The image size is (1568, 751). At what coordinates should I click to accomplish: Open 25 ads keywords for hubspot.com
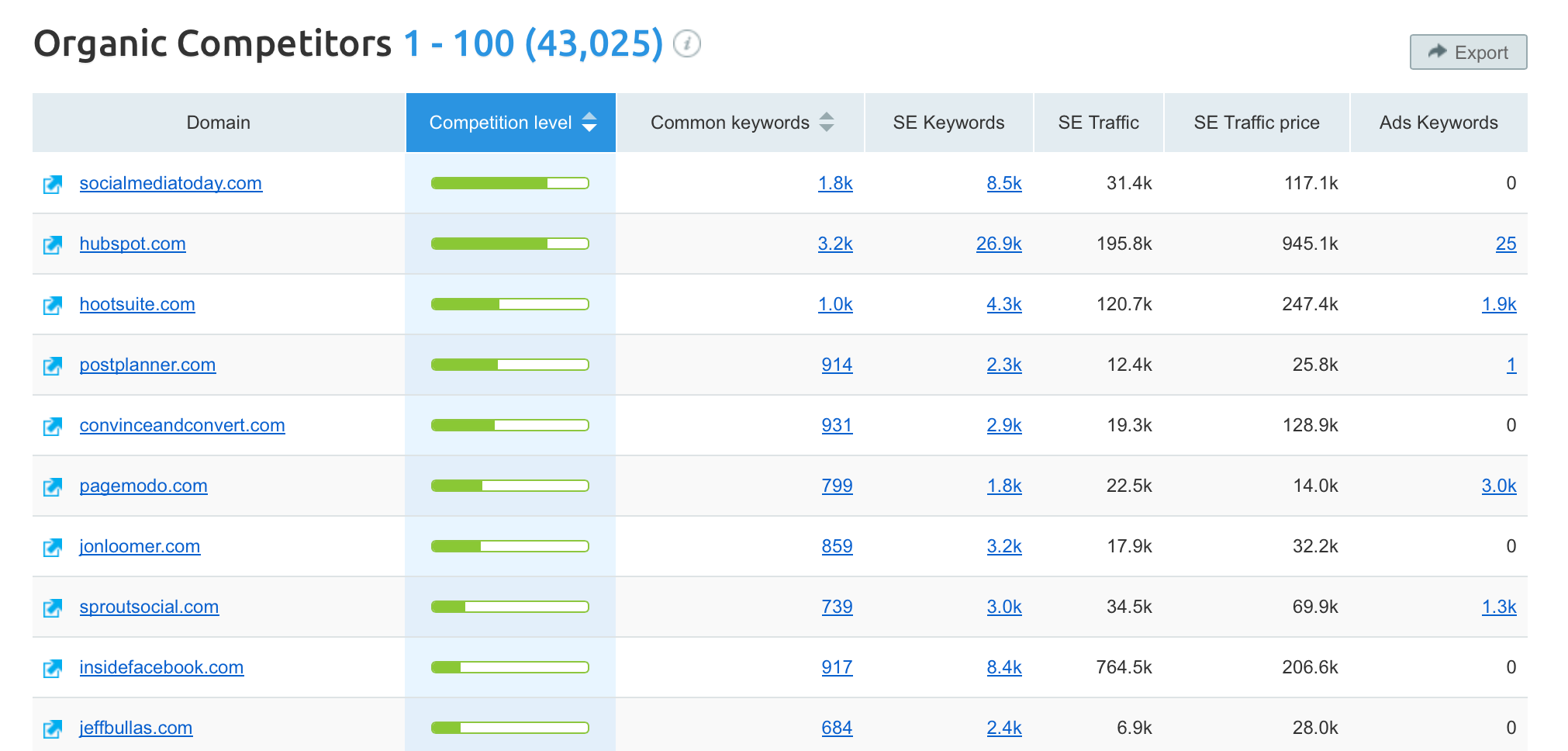1506,244
